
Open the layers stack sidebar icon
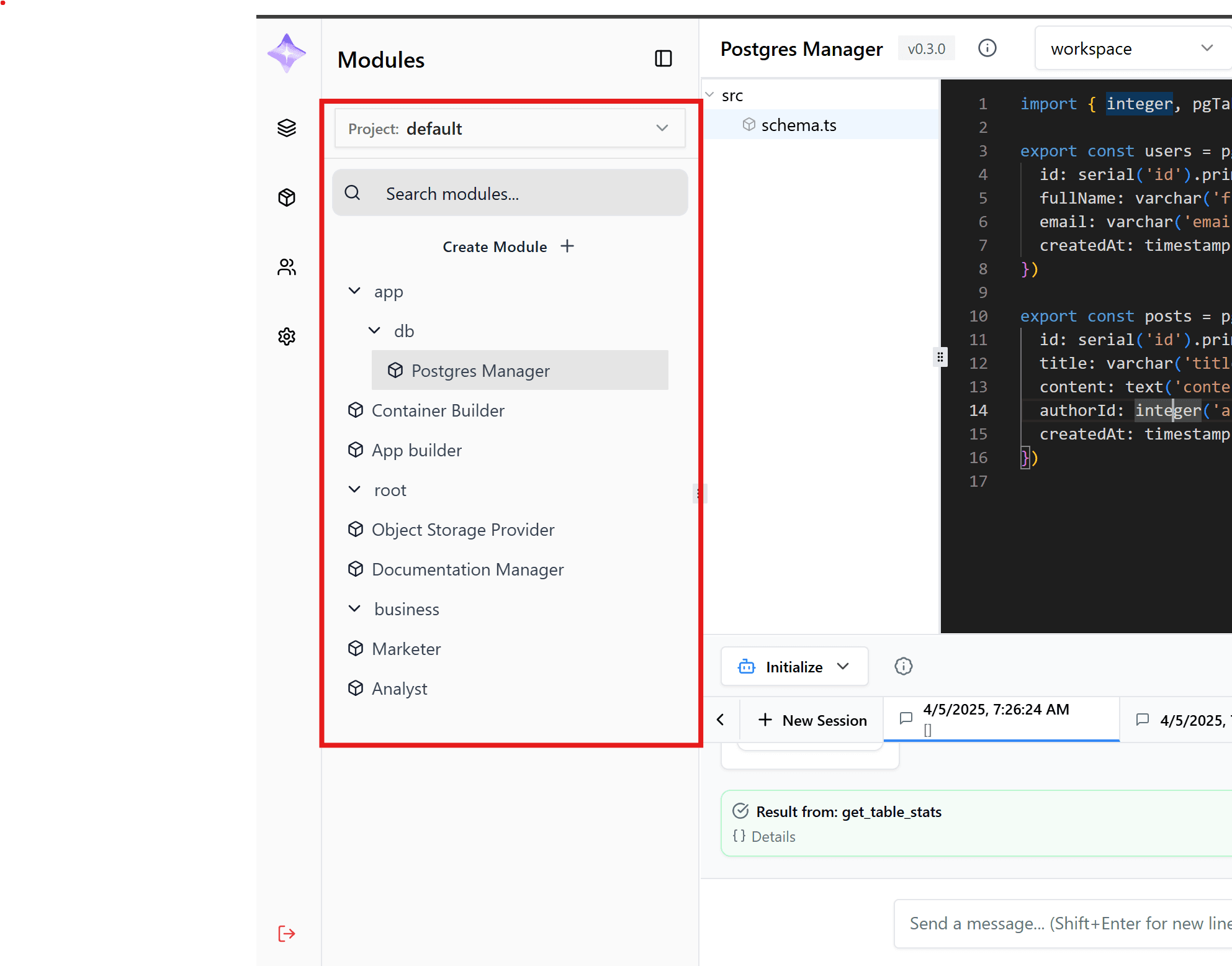pos(286,128)
